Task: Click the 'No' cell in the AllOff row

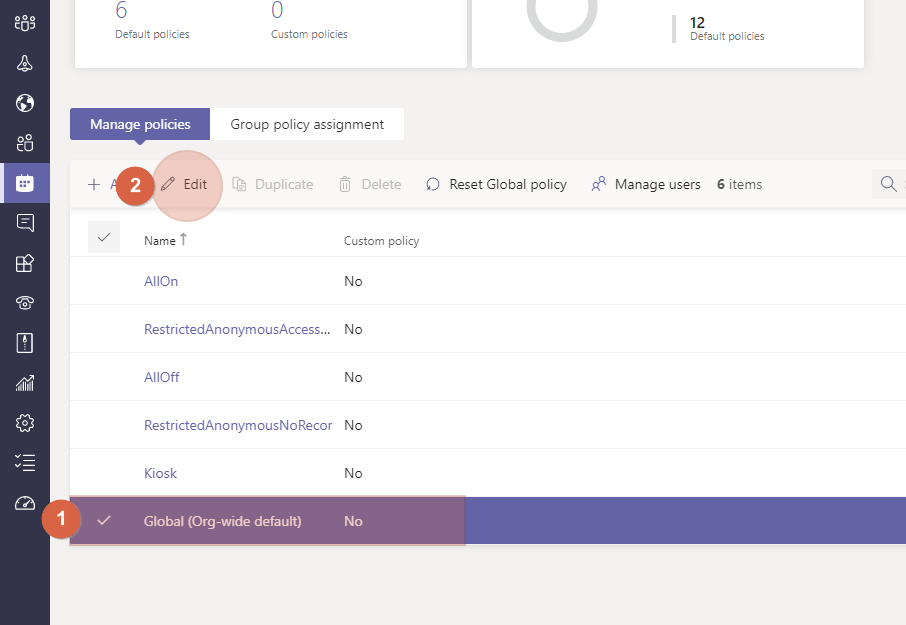Action: [353, 377]
